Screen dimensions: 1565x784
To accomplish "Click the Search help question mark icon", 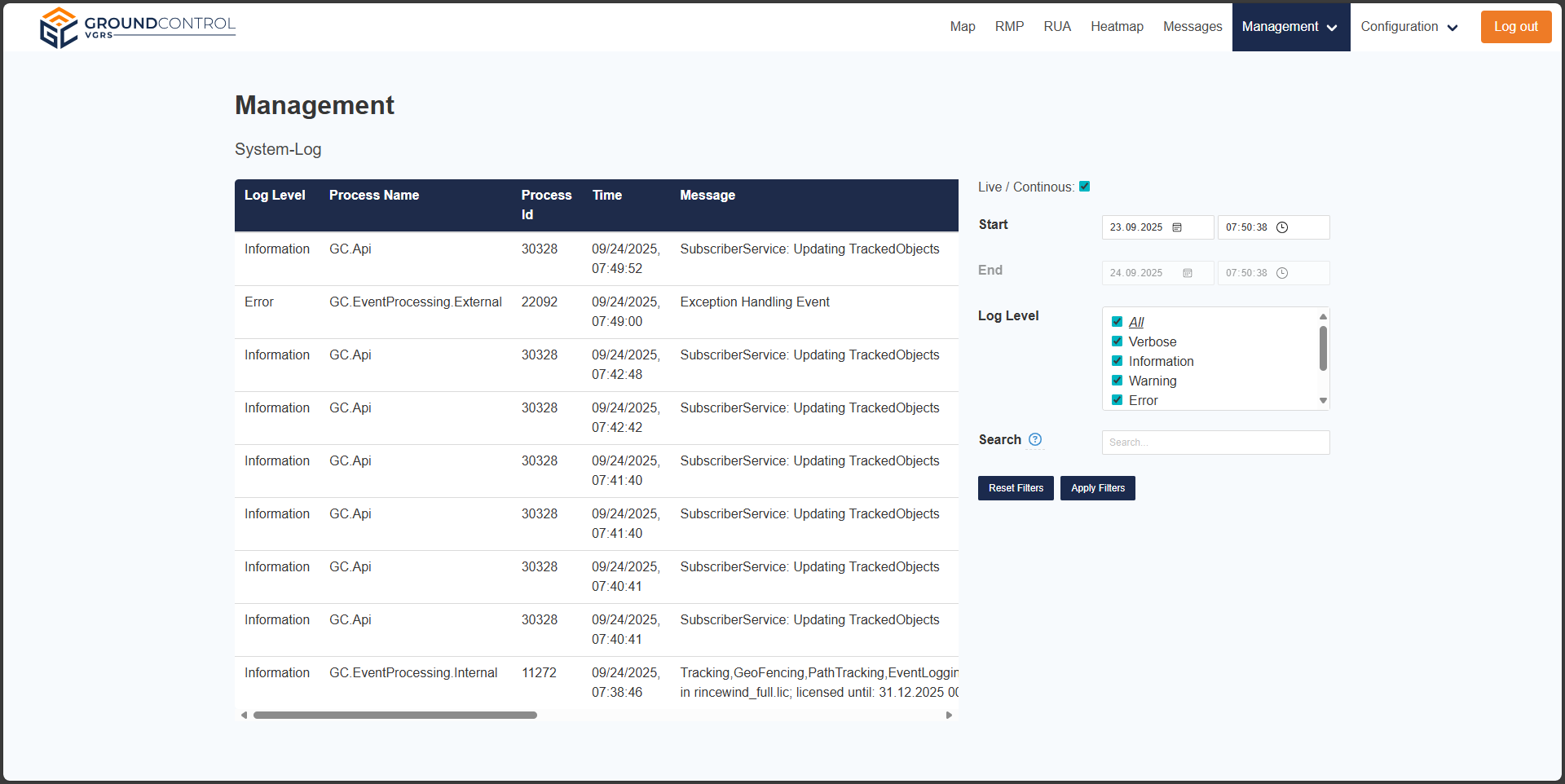I will tap(1035, 439).
